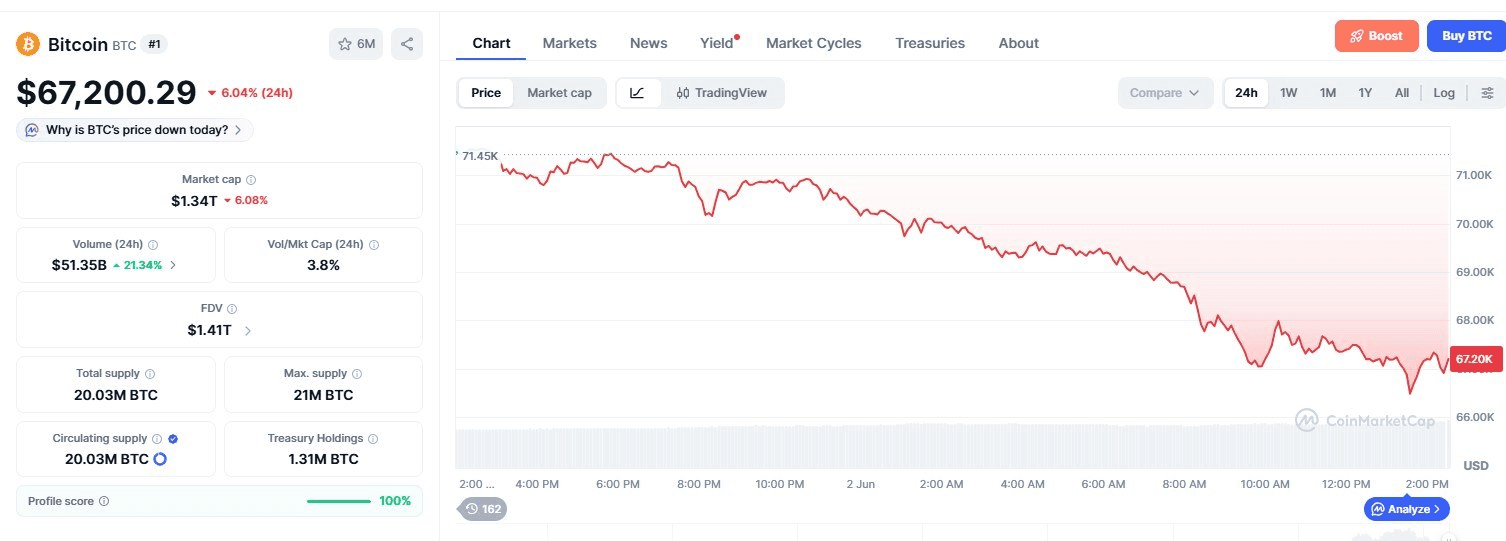Expand Volume (24h) details arrow

pyautogui.click(x=173, y=265)
